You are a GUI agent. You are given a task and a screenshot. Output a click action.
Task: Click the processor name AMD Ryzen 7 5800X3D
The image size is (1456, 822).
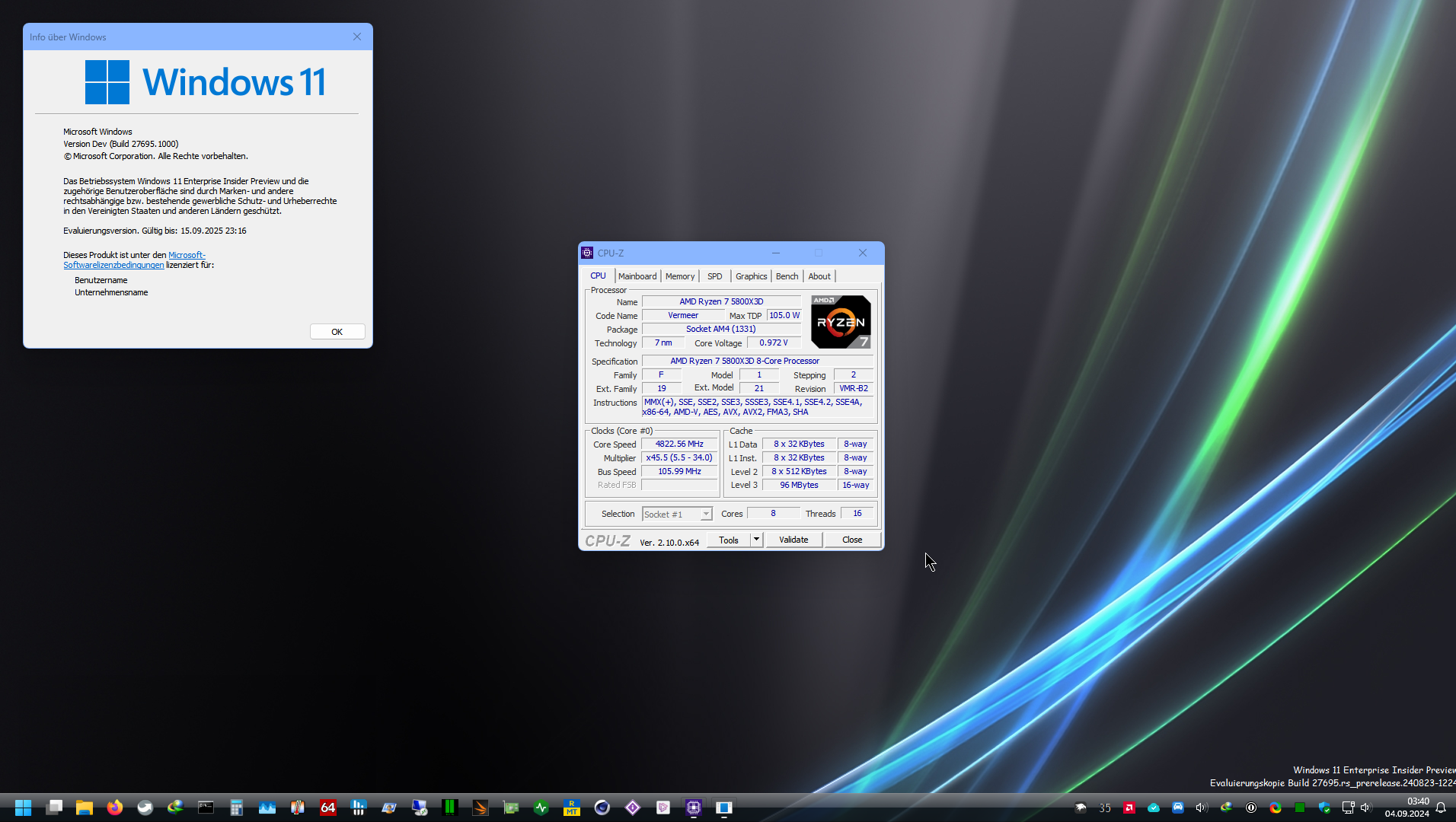[x=721, y=301]
